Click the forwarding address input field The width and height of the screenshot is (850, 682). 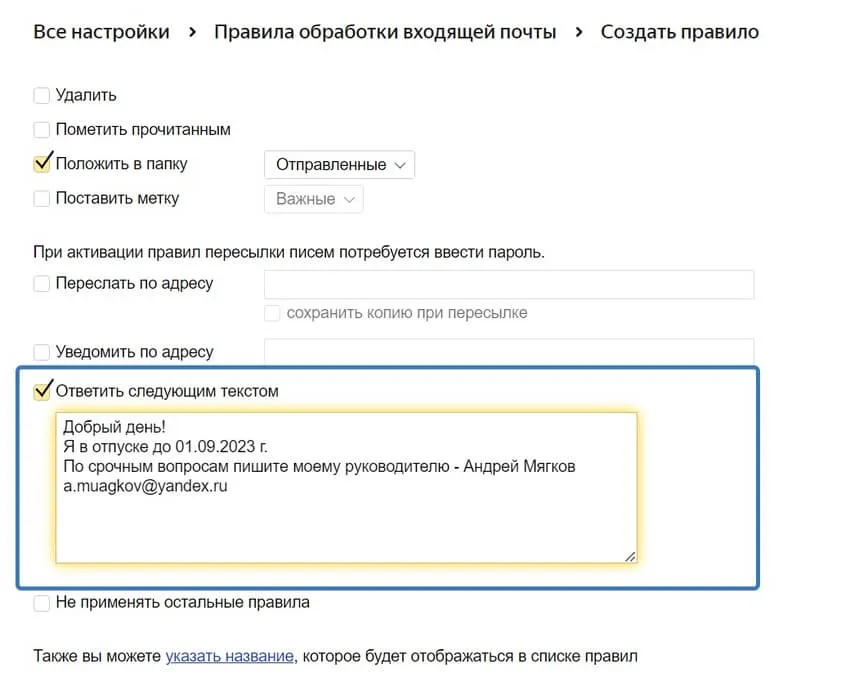click(507, 284)
